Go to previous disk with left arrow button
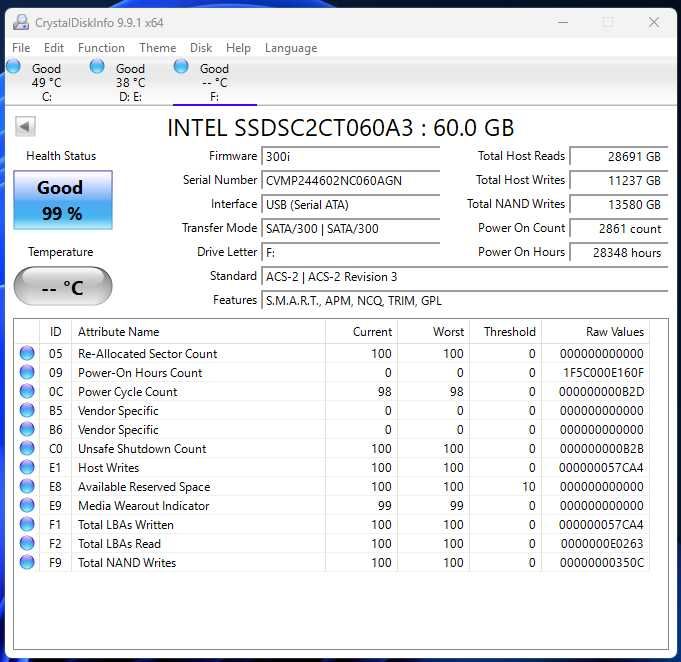 point(25,127)
